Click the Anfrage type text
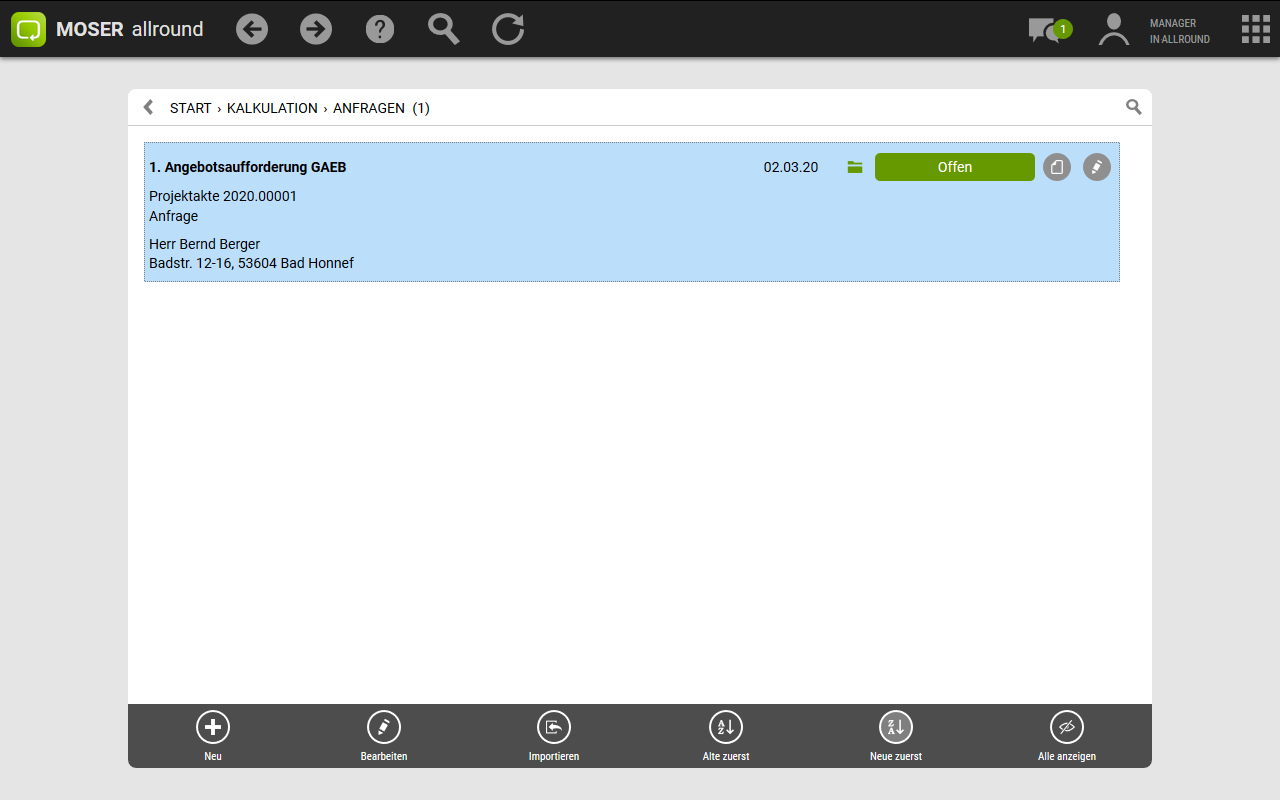The width and height of the screenshot is (1280, 800). (174, 216)
